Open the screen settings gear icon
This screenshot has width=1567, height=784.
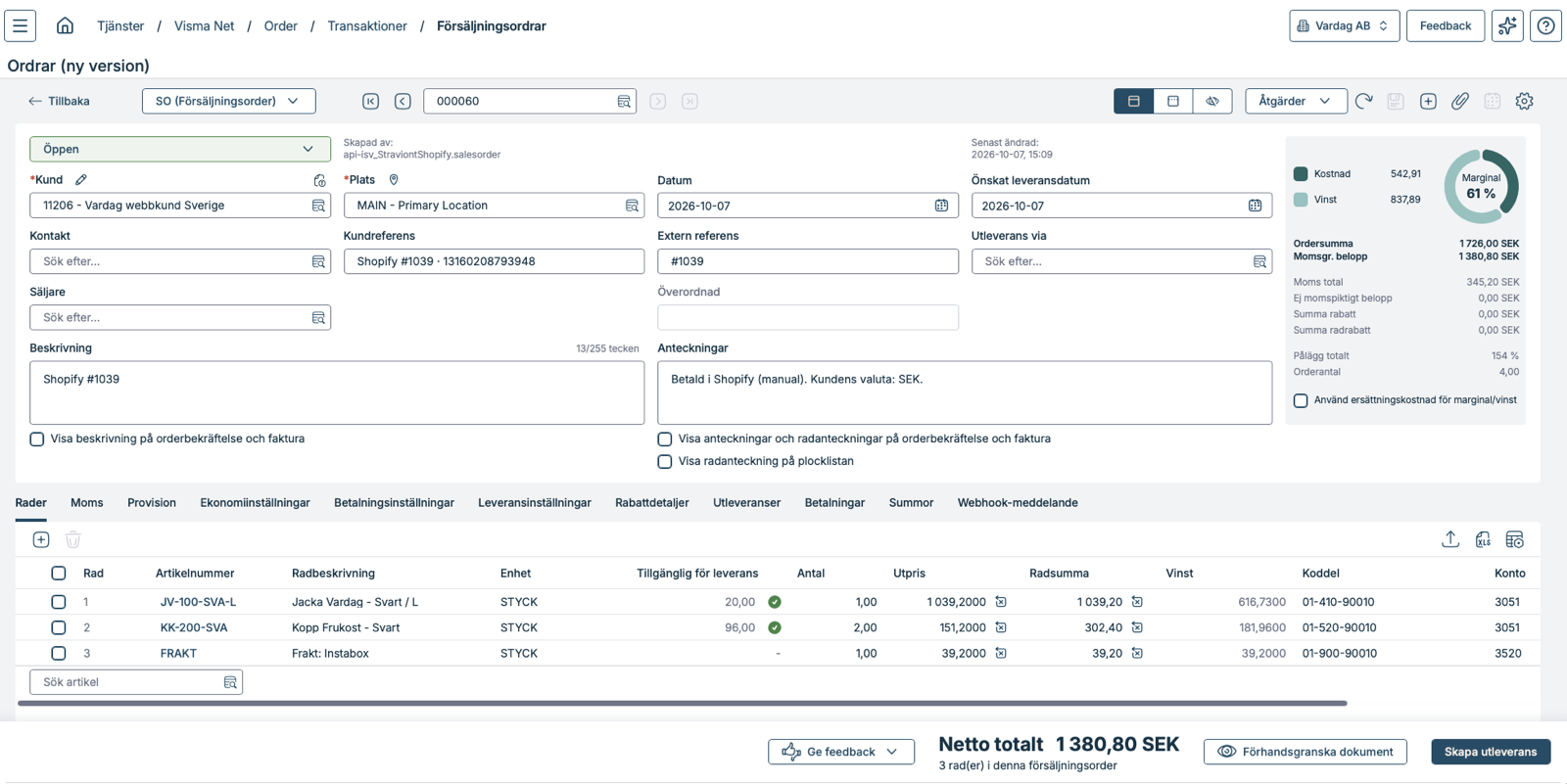pyautogui.click(x=1524, y=101)
